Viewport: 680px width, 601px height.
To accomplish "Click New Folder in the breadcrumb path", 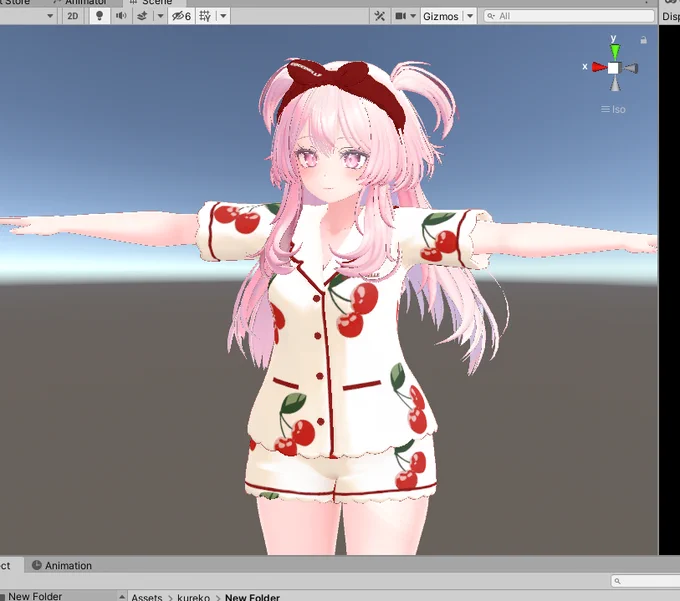I will point(252,597).
